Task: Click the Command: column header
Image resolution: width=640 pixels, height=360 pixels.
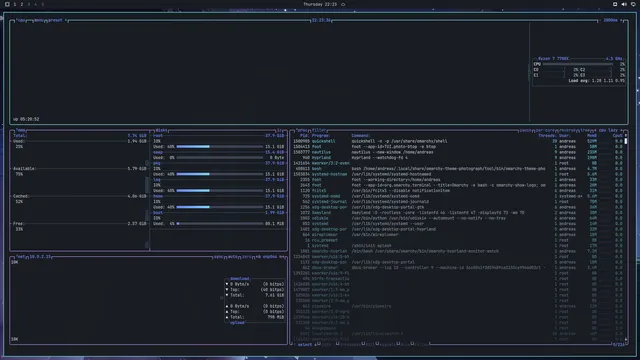Action: (361, 136)
